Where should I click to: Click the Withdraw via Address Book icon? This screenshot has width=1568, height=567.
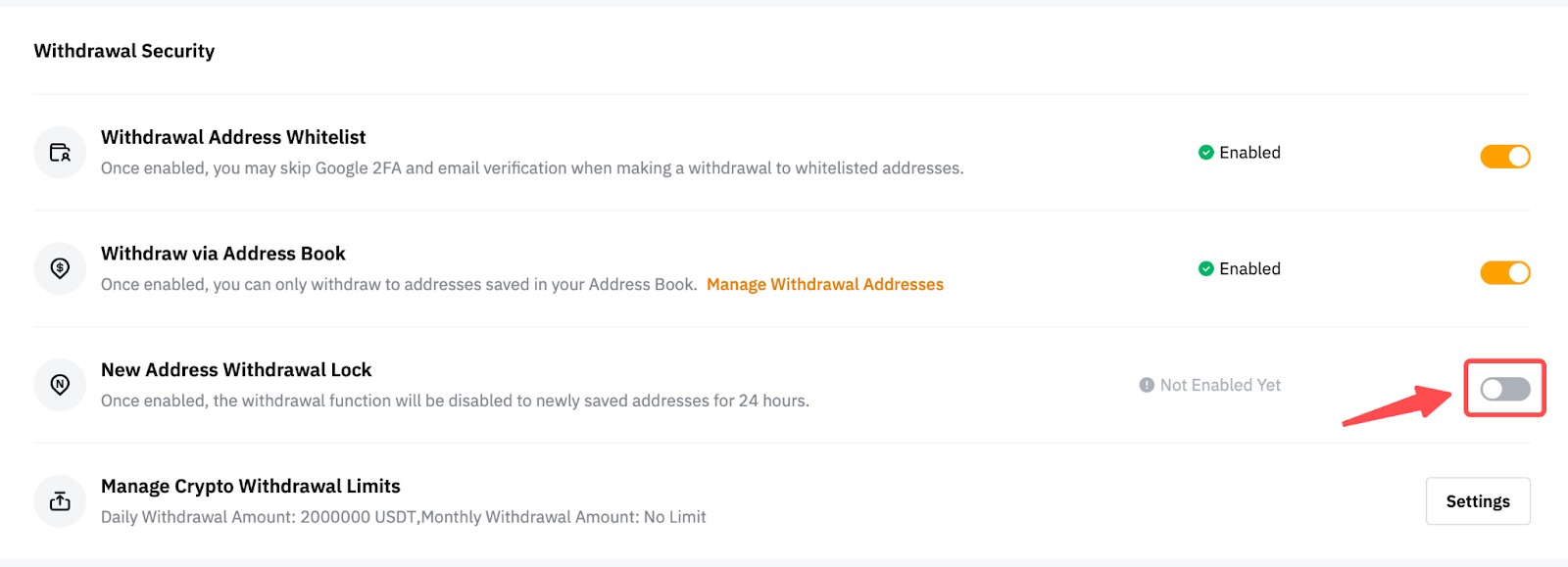(60, 268)
